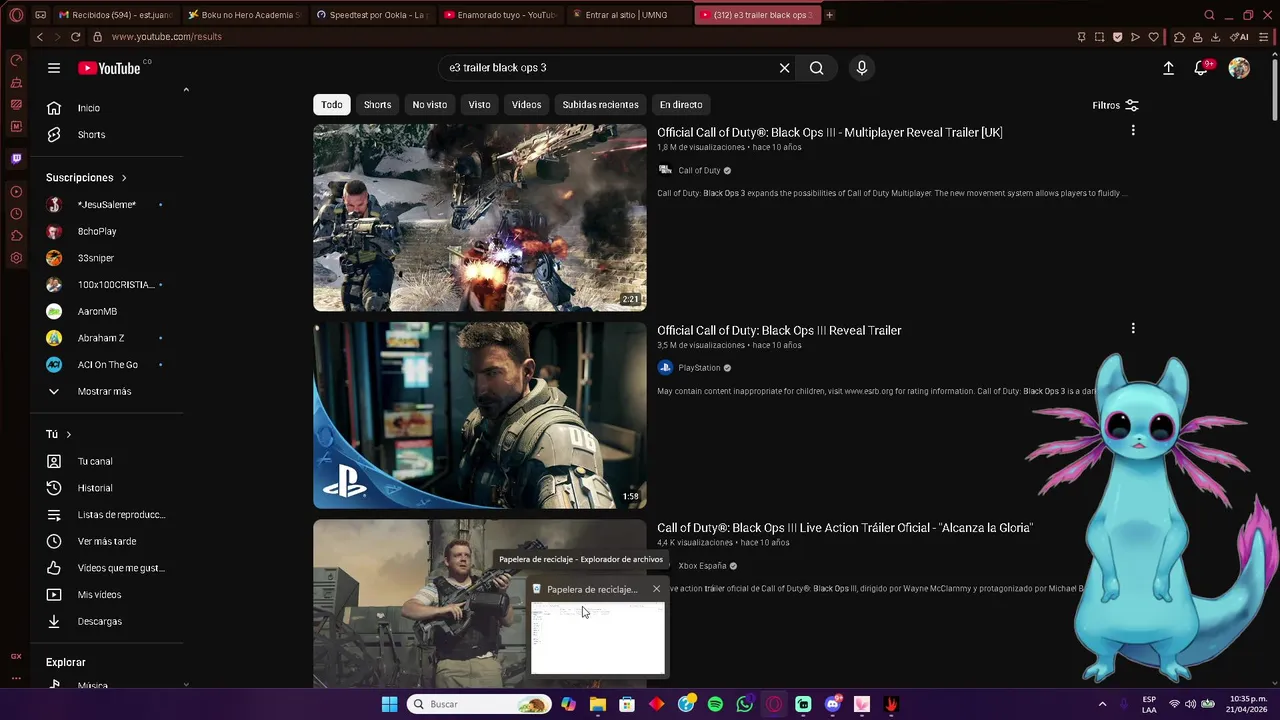This screenshot has width=1280, height=720.
Task: Click the magnifier search button
Action: coord(817,68)
